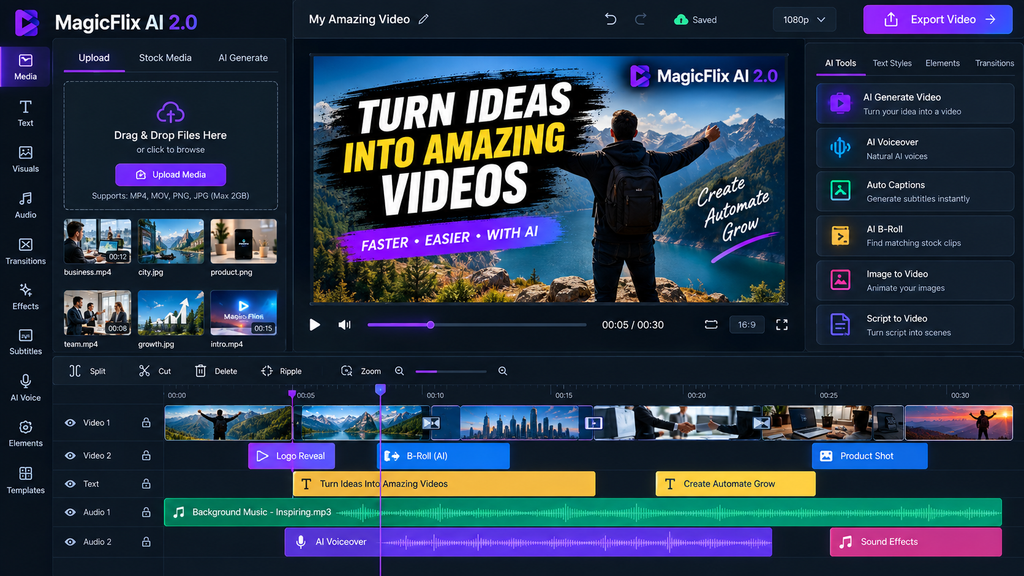
Task: Select the Product Shot clip
Action: coord(869,456)
